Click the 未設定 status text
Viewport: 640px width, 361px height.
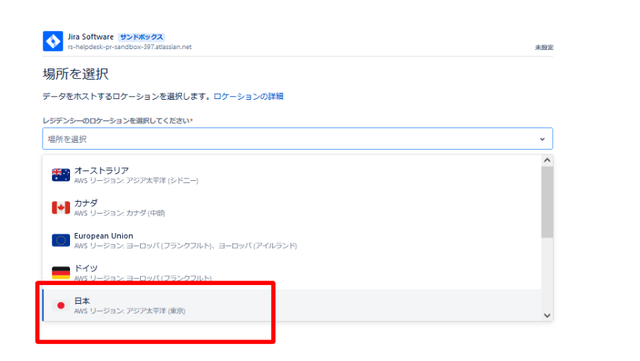click(544, 47)
